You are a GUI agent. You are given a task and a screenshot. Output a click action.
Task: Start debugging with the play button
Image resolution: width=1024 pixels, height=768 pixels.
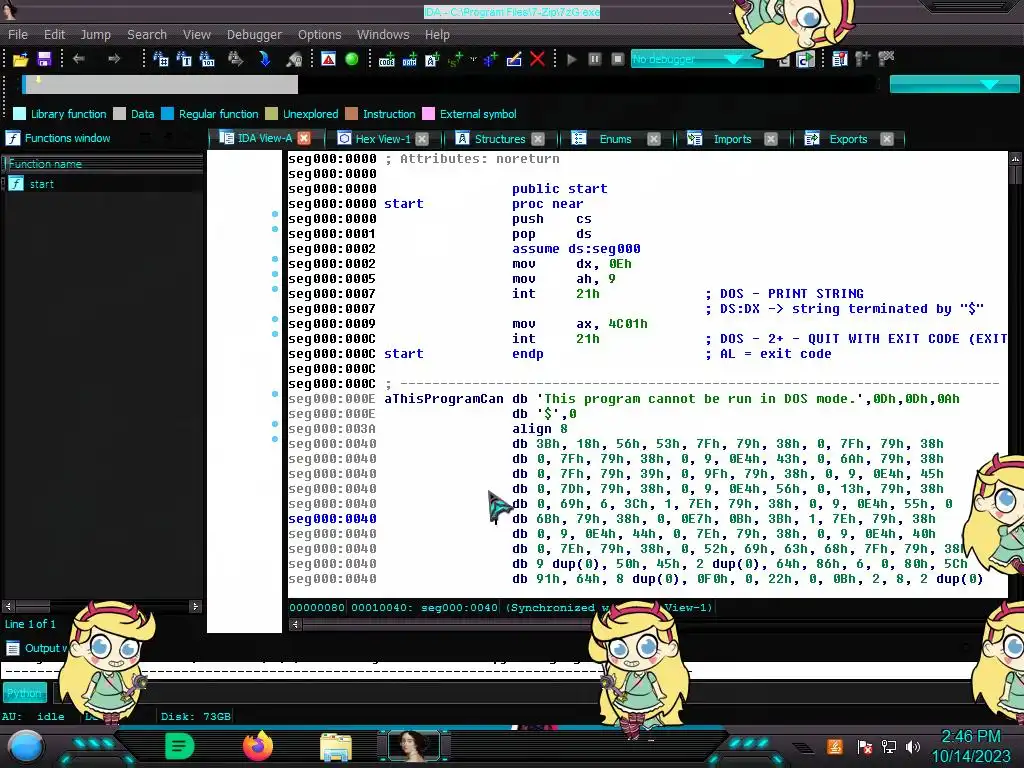pyautogui.click(x=572, y=59)
